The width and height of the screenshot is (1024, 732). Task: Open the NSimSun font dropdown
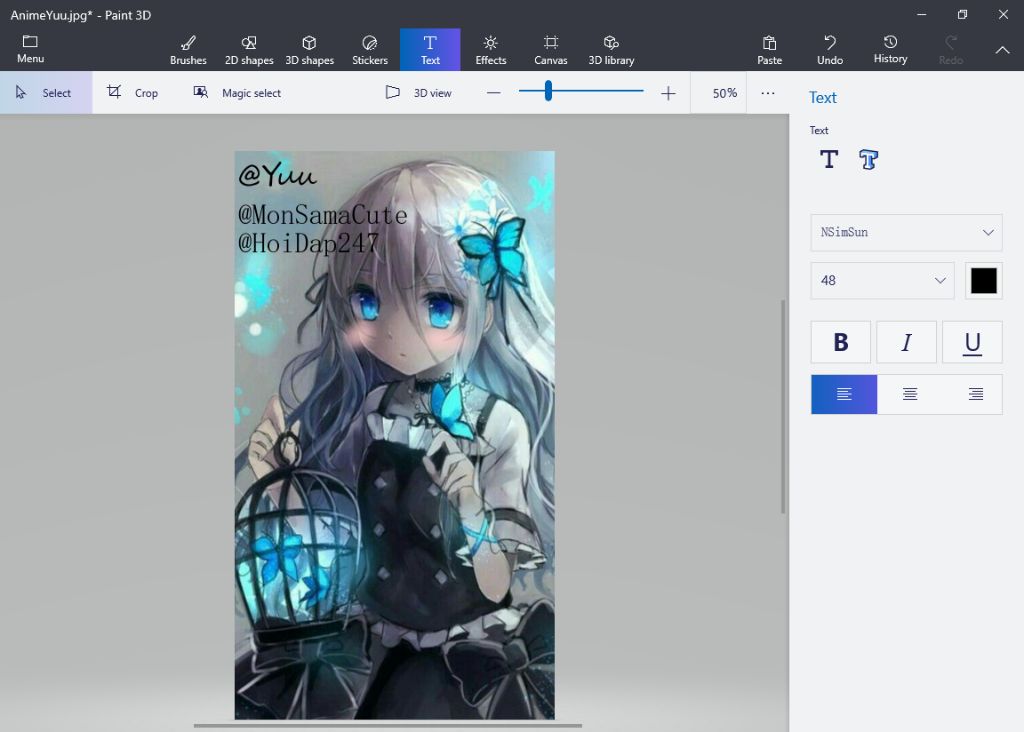(x=906, y=232)
